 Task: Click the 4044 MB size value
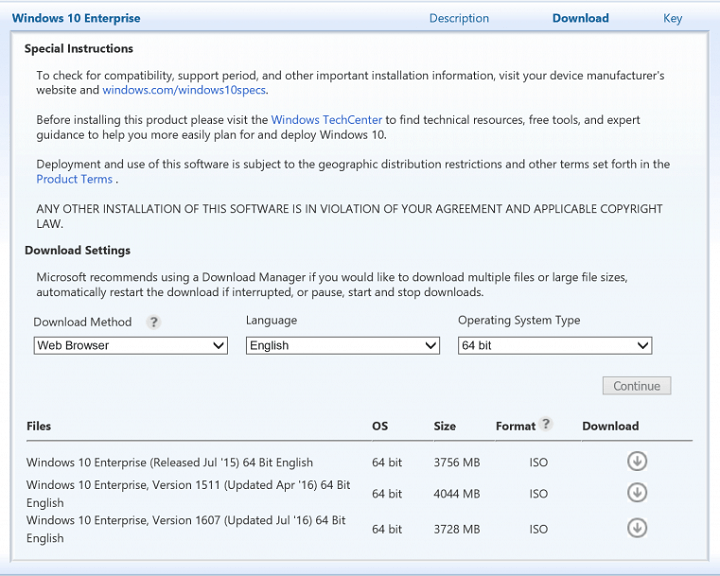(457, 494)
